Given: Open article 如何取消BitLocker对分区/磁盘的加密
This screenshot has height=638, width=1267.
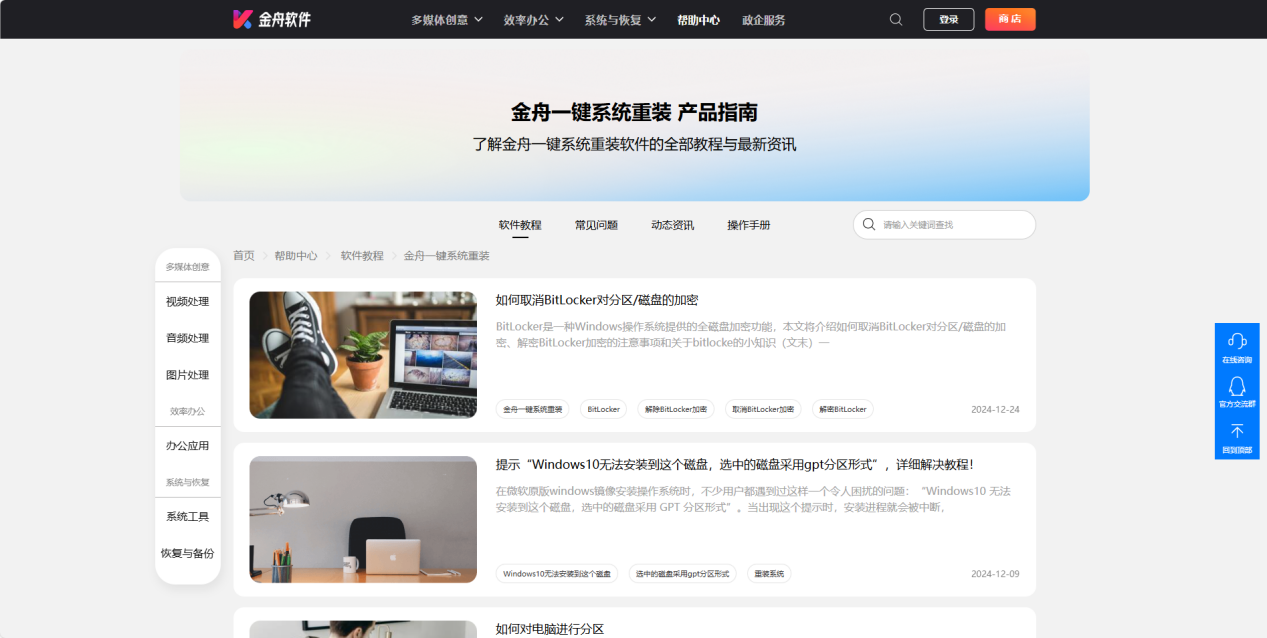Looking at the screenshot, I should coord(597,300).
